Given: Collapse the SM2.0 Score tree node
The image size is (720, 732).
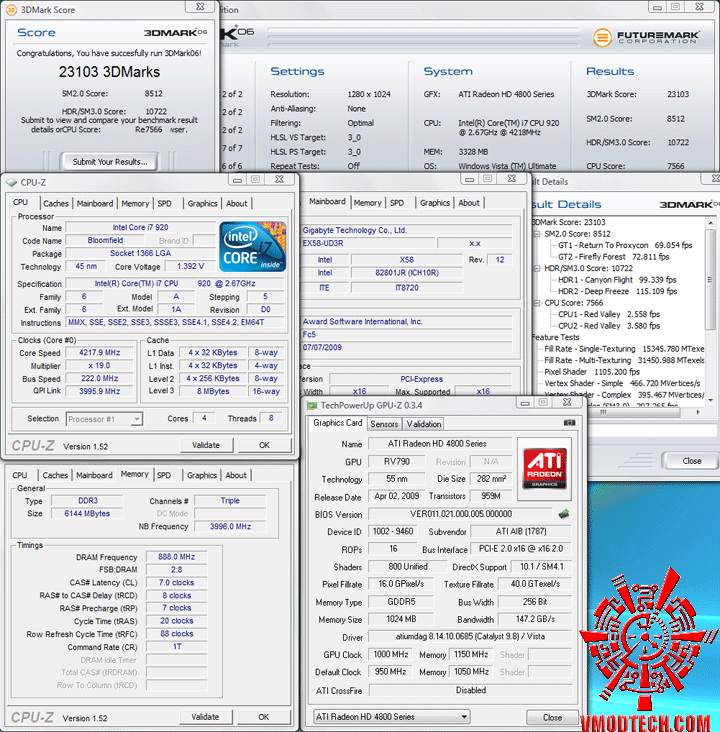Looking at the screenshot, I should (x=537, y=233).
